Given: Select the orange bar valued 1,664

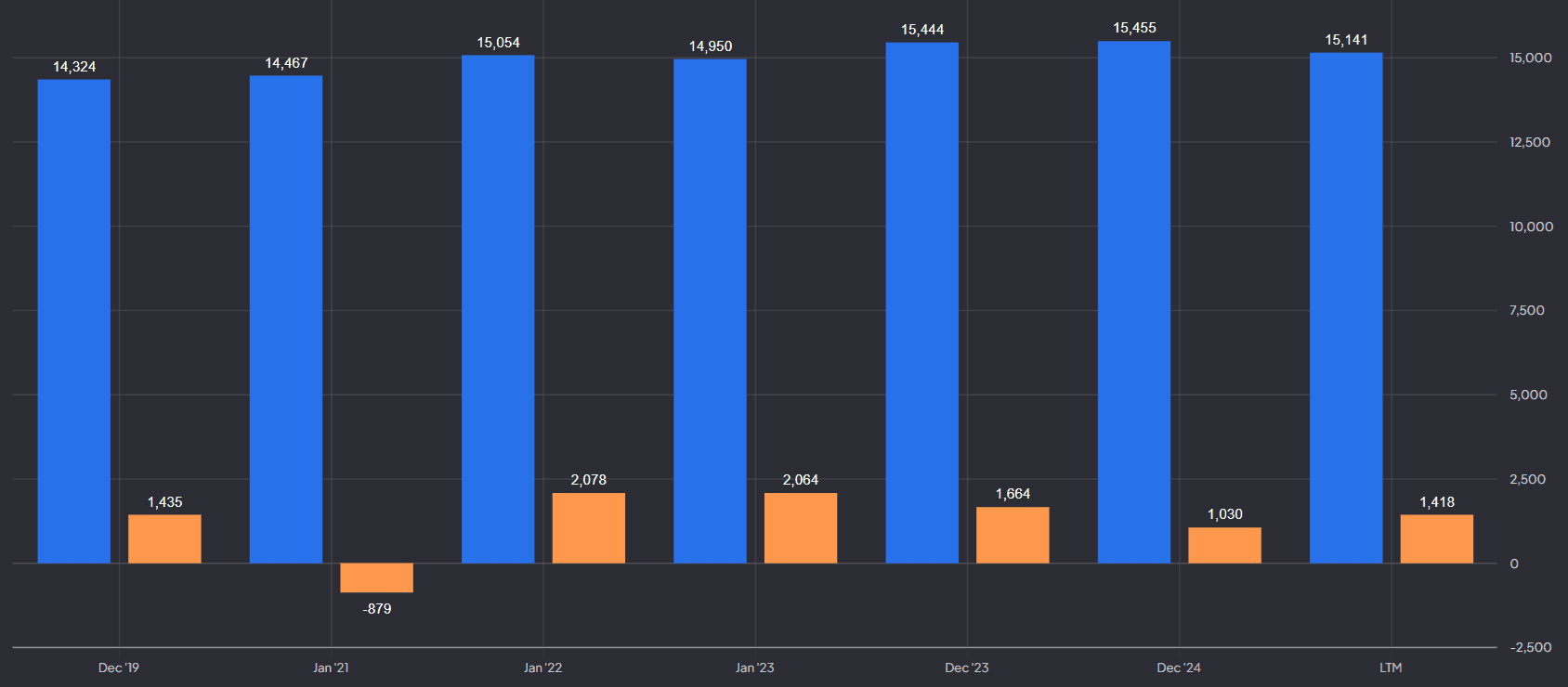Looking at the screenshot, I should point(1013,535).
